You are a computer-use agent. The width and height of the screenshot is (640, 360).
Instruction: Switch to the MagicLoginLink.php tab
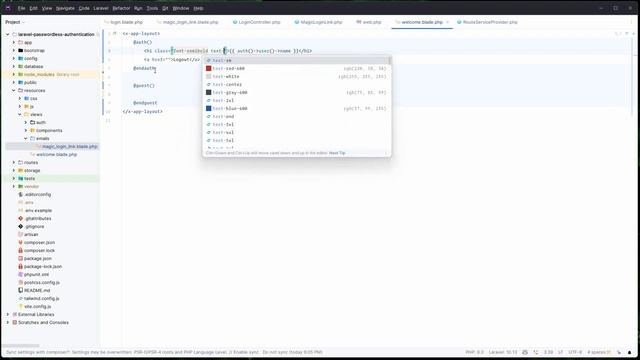[318, 22]
